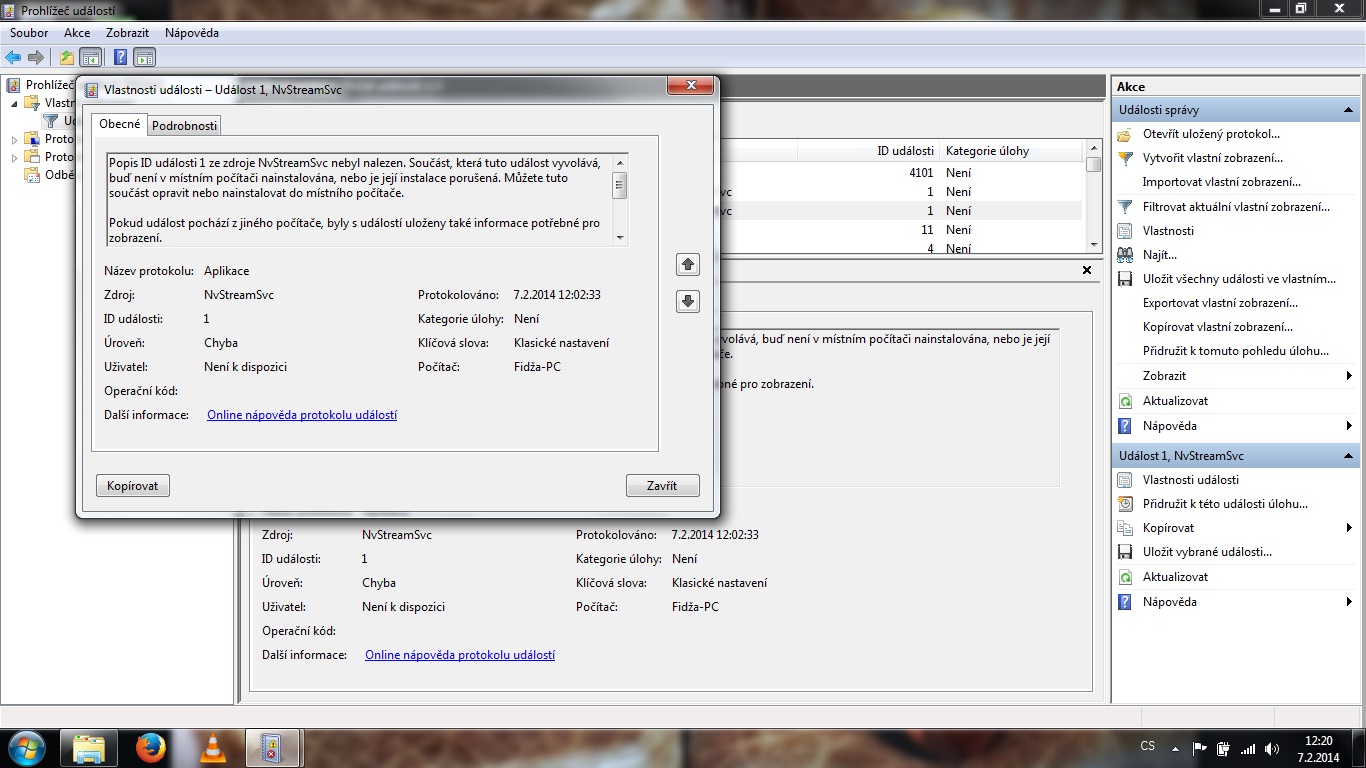Image resolution: width=1366 pixels, height=768 pixels.
Task: Open Windows Explorer from the taskbar
Action: coord(89,748)
